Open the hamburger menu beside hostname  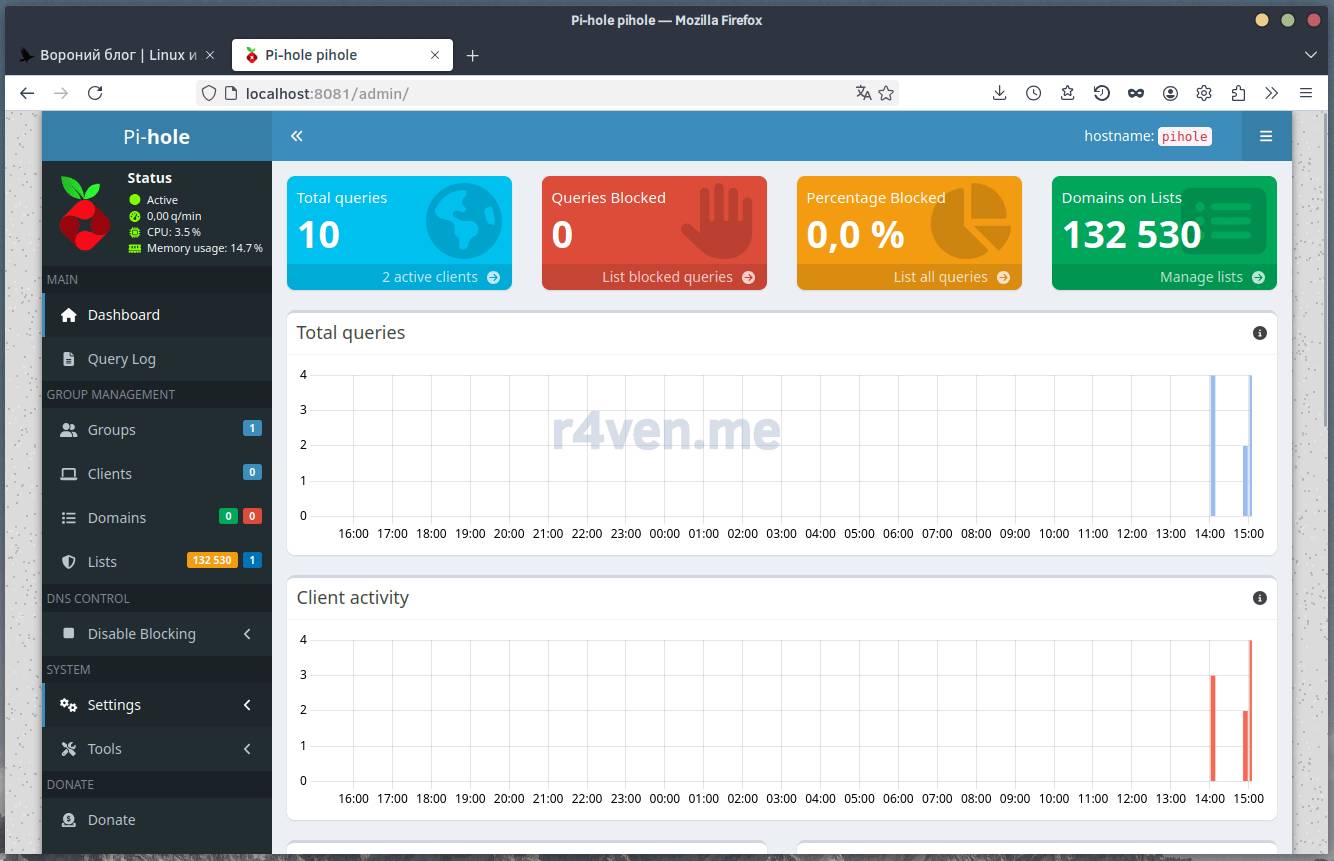coord(1265,136)
